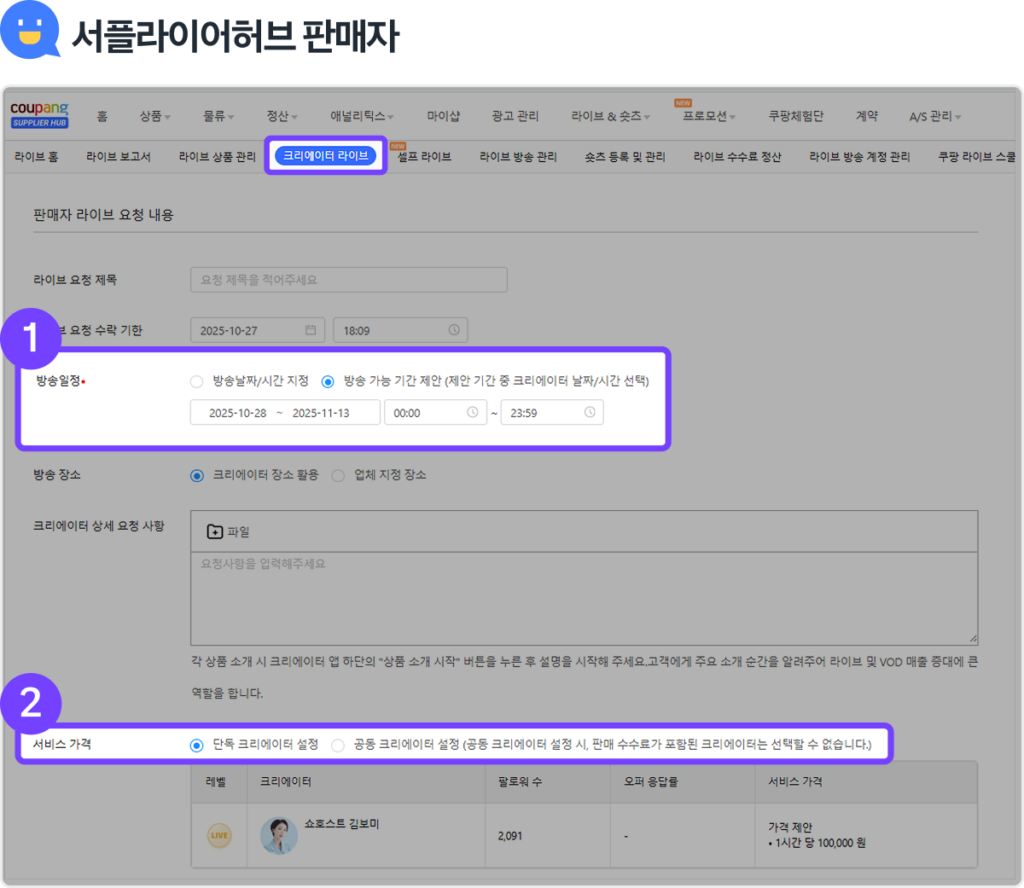
Task: Switch to 크리에이터 라이브 tab
Action: [325, 156]
